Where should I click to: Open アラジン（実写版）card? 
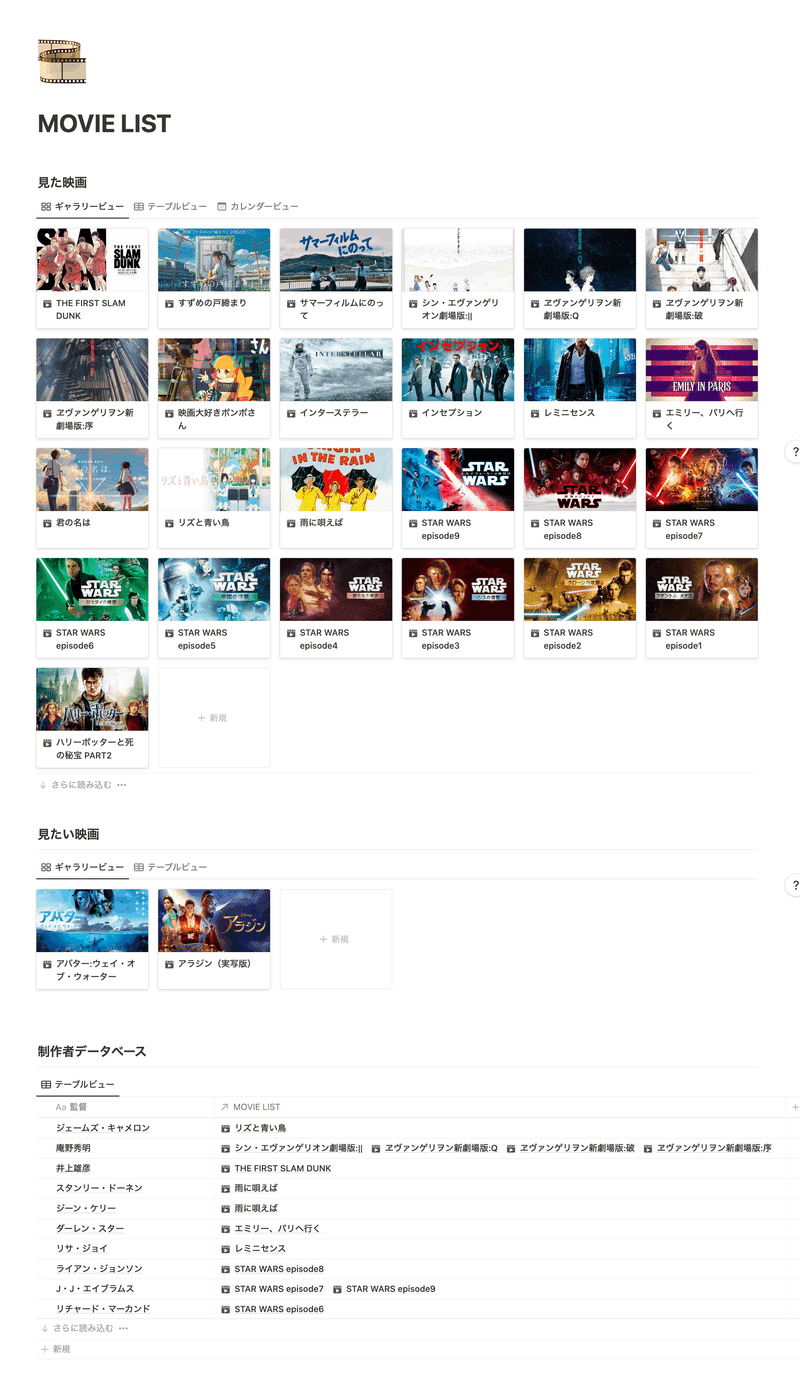214,939
